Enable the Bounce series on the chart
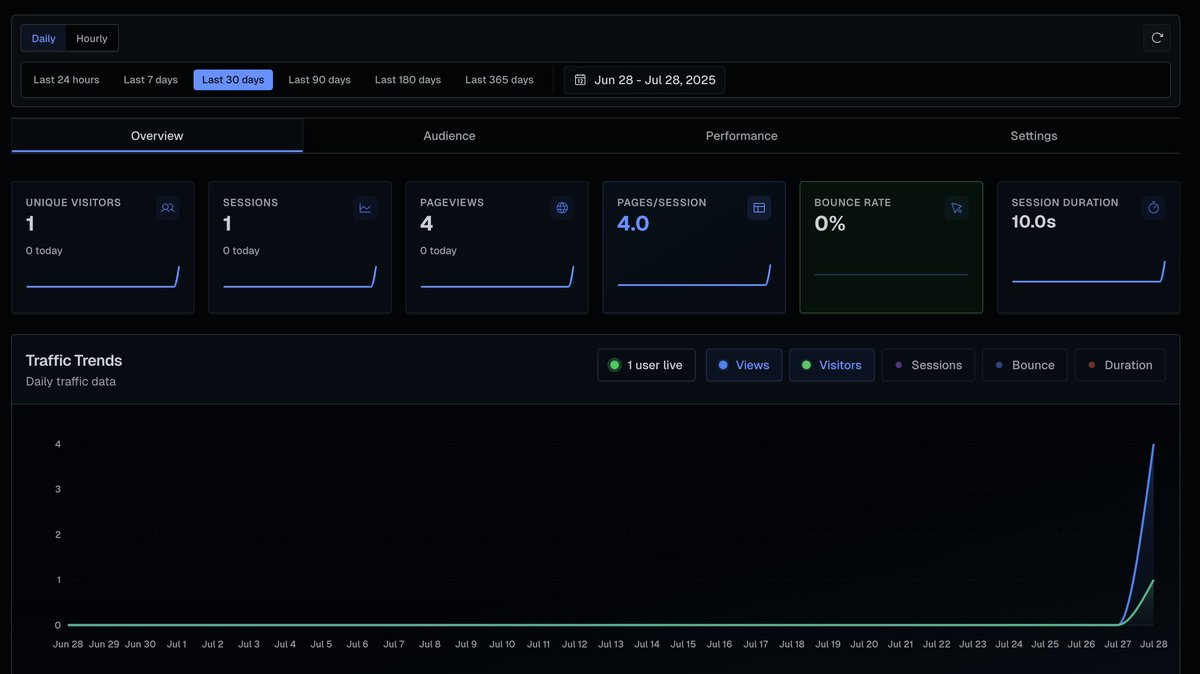This screenshot has height=674, width=1200. pyautogui.click(x=1024, y=364)
